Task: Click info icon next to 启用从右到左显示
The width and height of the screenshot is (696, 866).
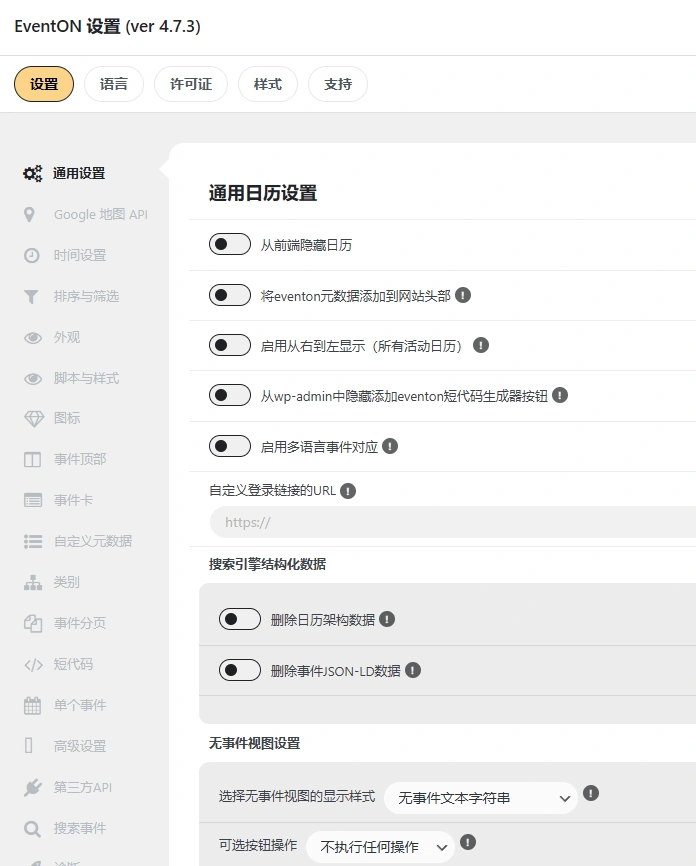Action: pos(481,345)
